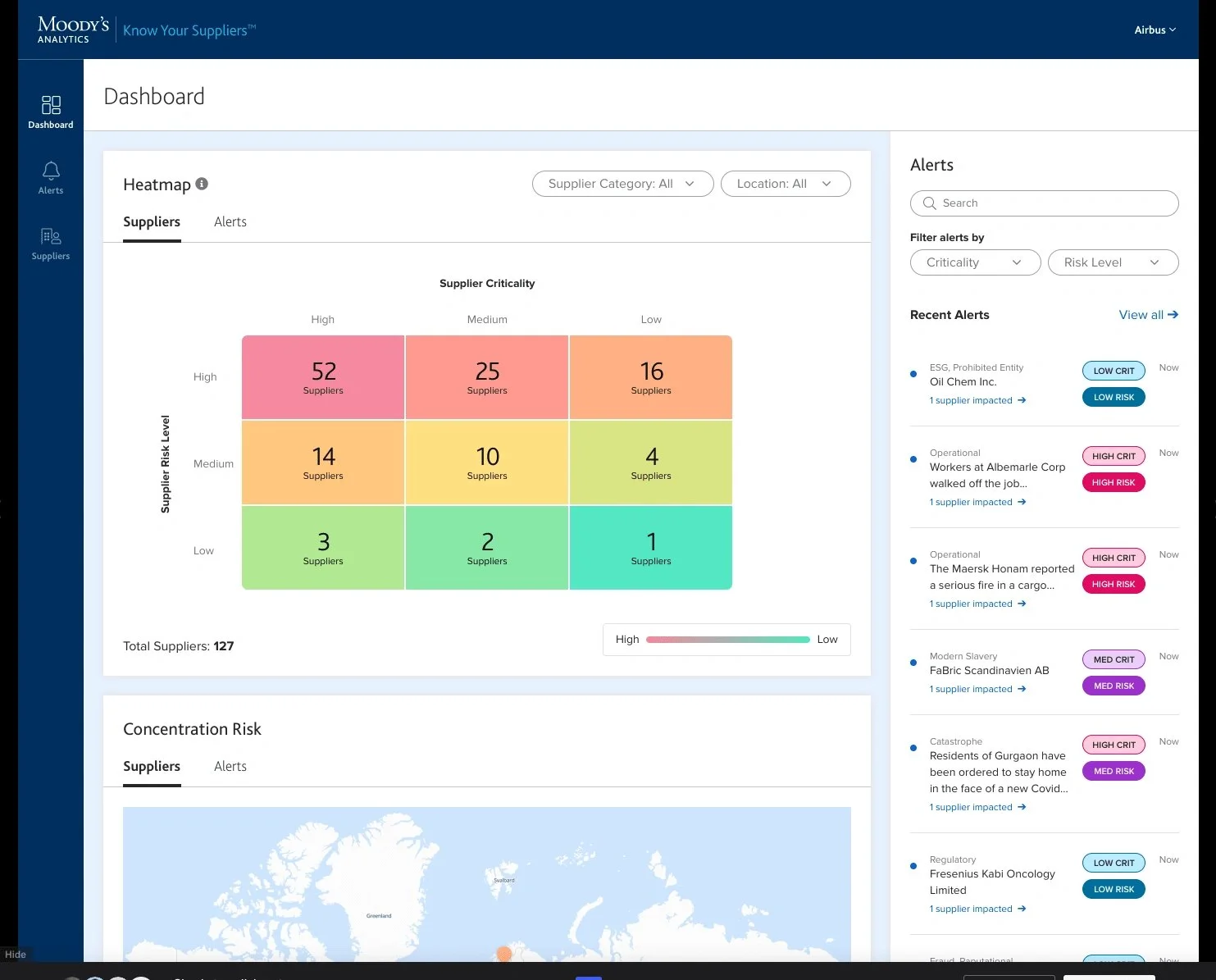Click the arrow beside FaBric Scandinavien supplier impacted
The width and height of the screenshot is (1216, 980).
pos(1022,689)
